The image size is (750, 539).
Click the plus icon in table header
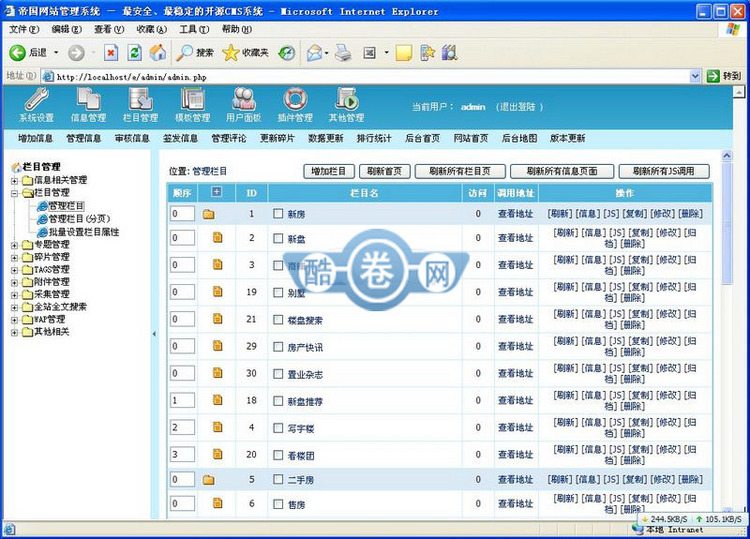217,192
